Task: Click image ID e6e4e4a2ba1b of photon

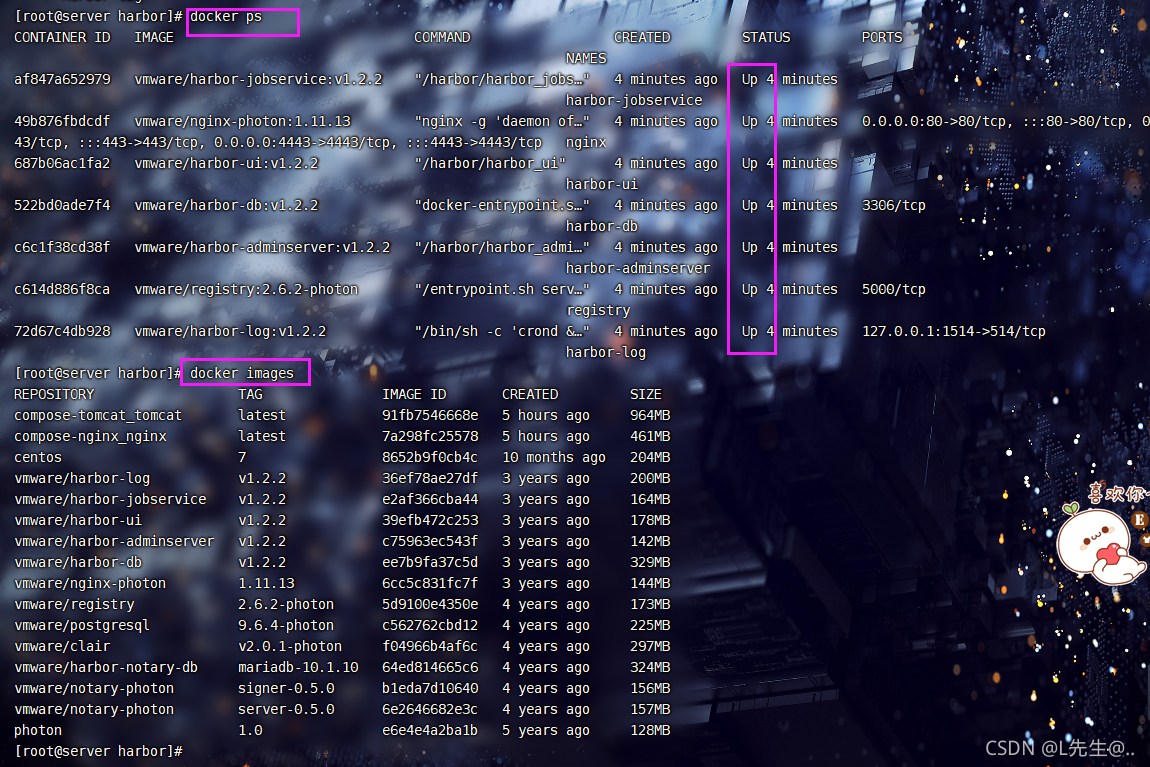Action: [430, 730]
